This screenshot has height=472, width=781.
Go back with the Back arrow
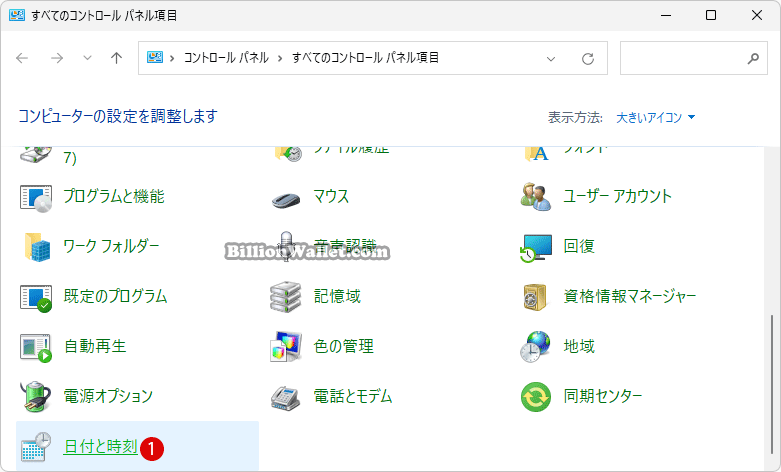22,58
